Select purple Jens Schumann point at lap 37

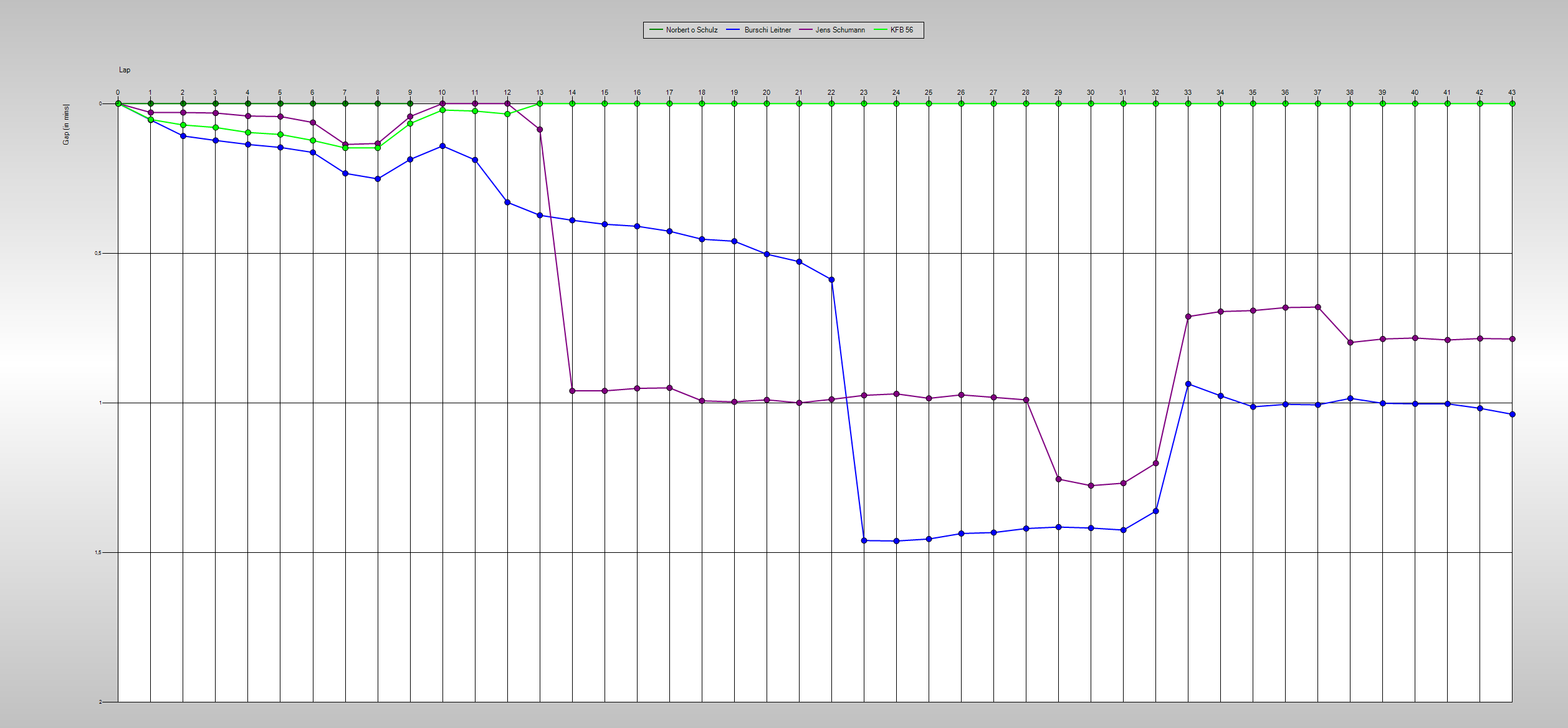1318,307
